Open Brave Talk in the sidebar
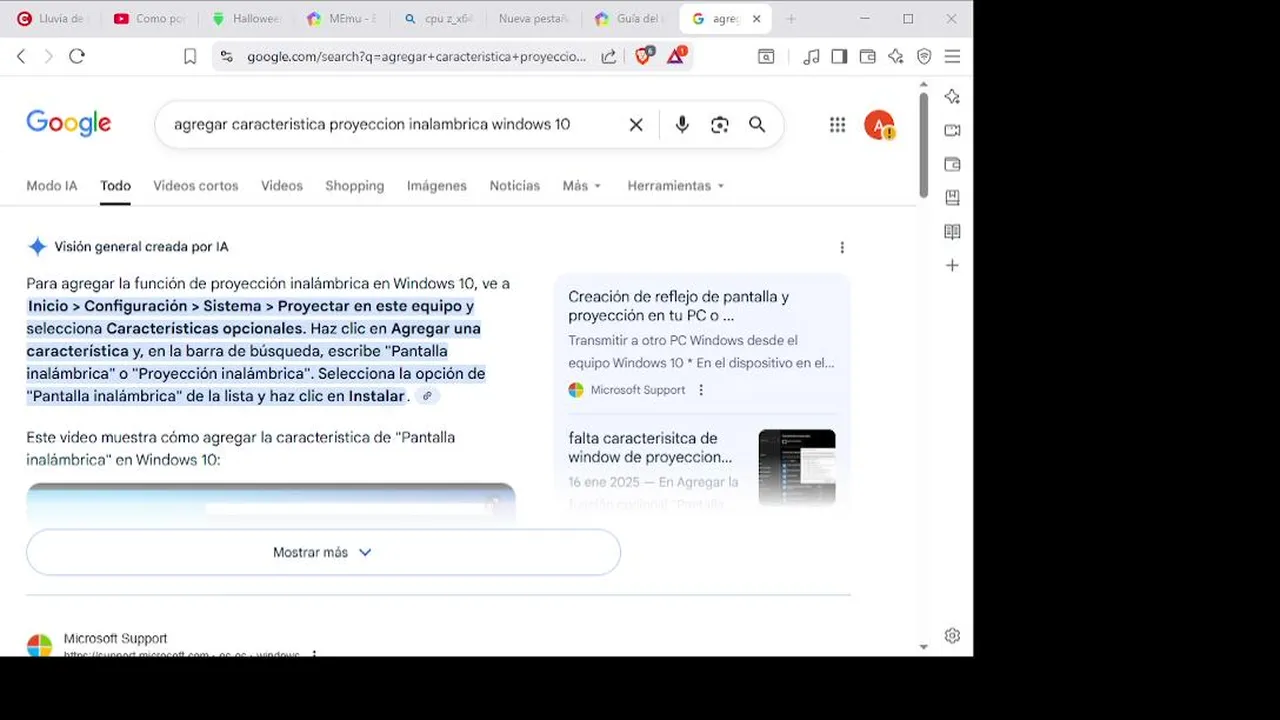The height and width of the screenshot is (720, 1280). point(952,130)
